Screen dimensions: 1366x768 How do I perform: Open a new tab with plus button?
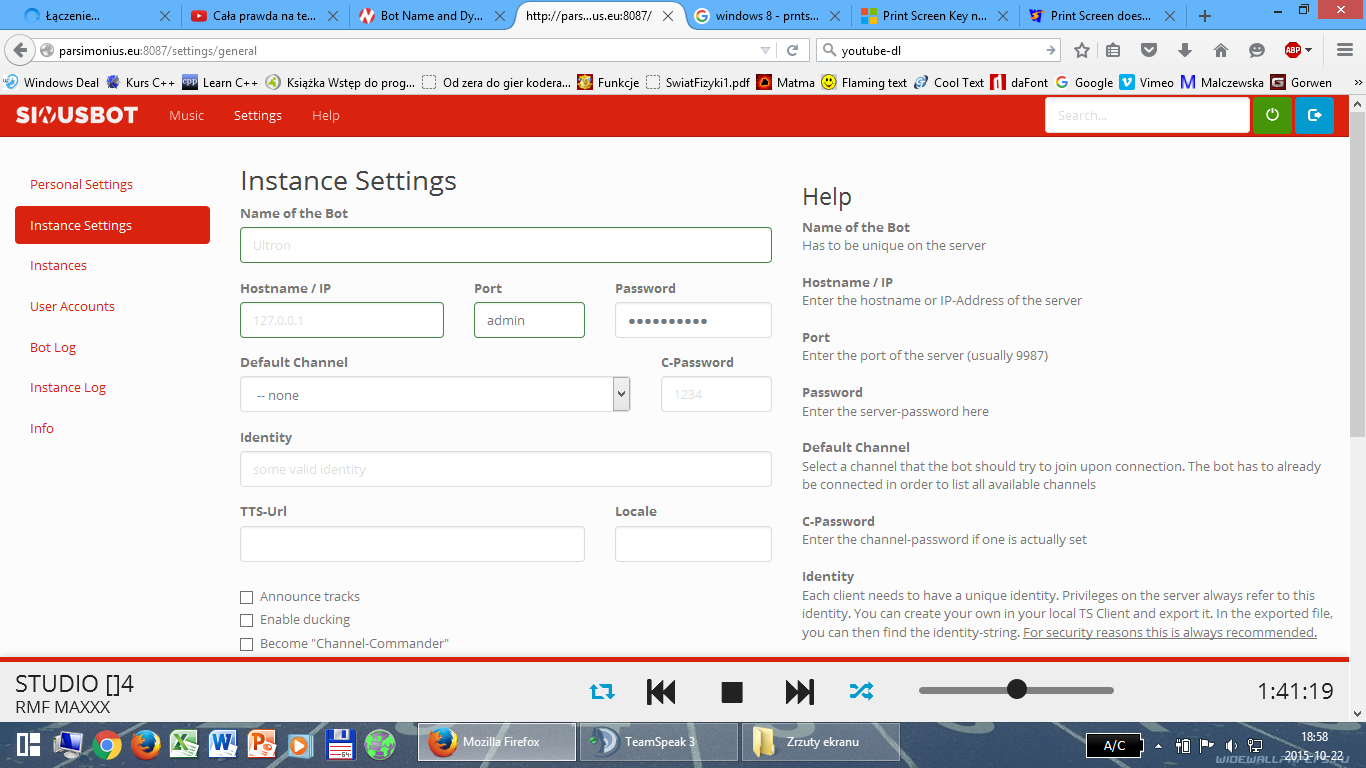pyautogui.click(x=1205, y=16)
